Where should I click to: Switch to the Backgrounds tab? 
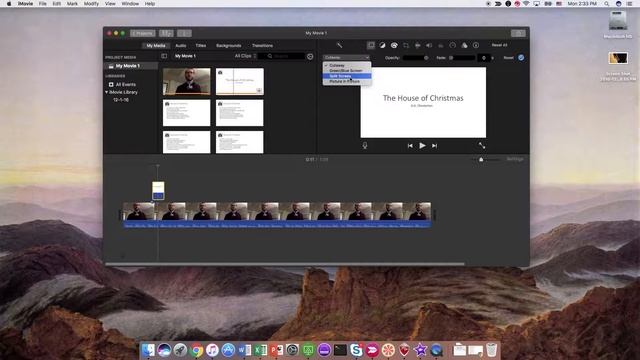(x=229, y=45)
